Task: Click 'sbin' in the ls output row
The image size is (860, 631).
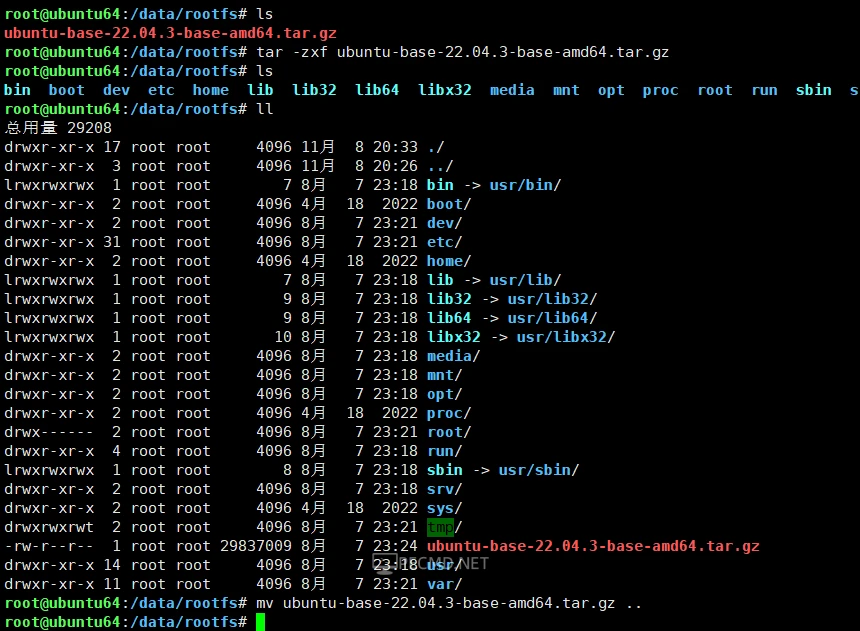Action: 813,90
